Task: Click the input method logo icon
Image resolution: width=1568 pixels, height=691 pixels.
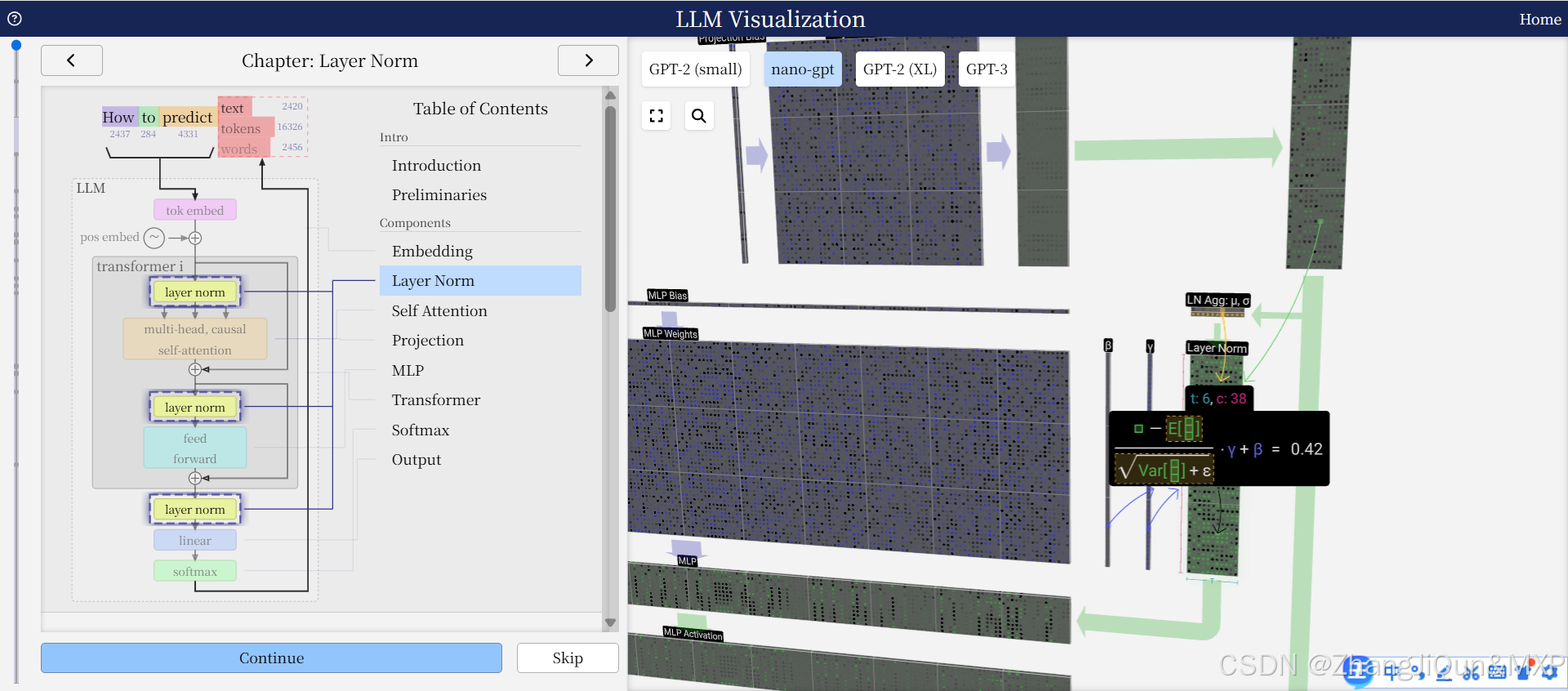Action: tap(1358, 671)
